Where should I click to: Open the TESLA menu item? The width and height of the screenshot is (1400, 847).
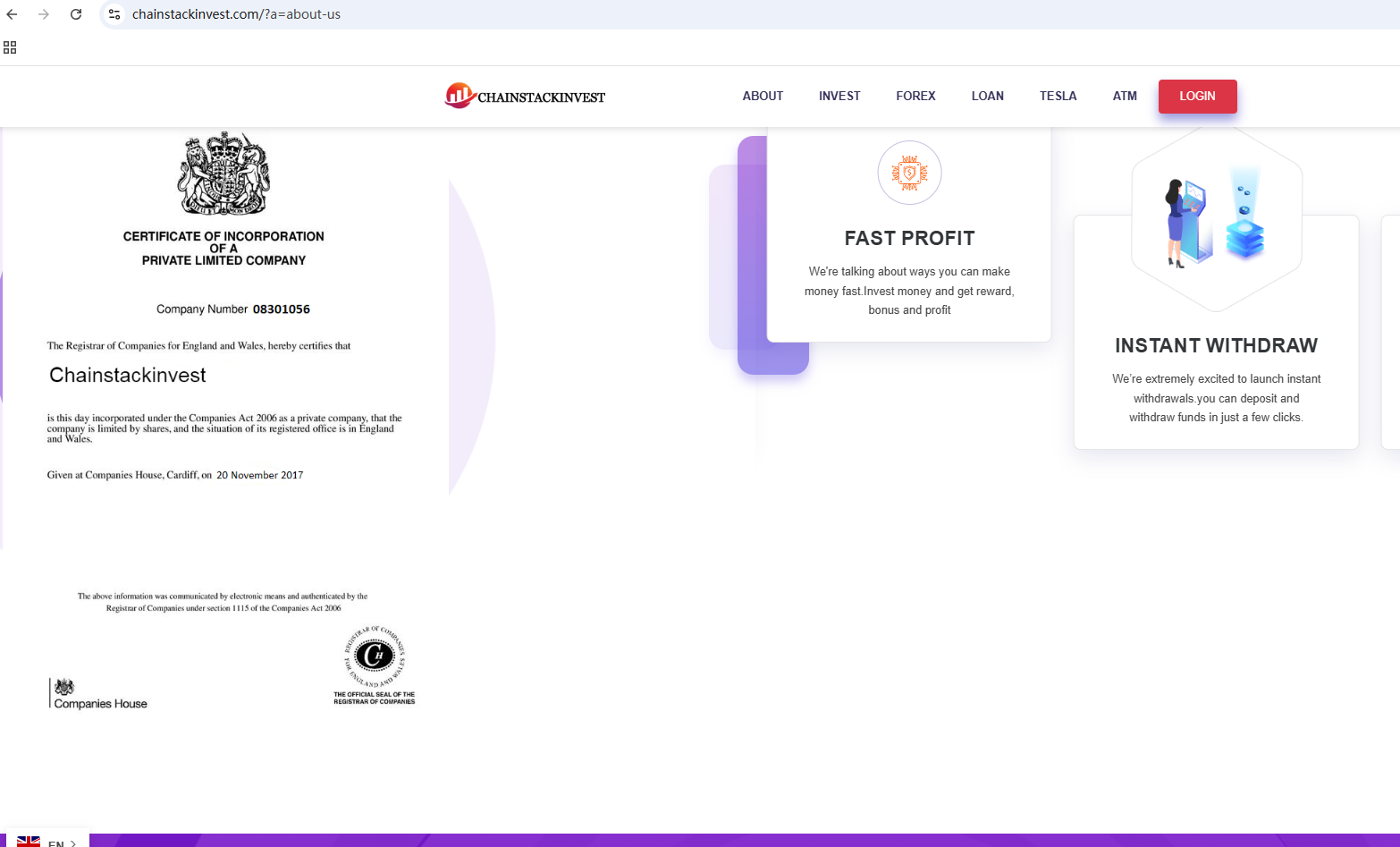pyautogui.click(x=1058, y=96)
